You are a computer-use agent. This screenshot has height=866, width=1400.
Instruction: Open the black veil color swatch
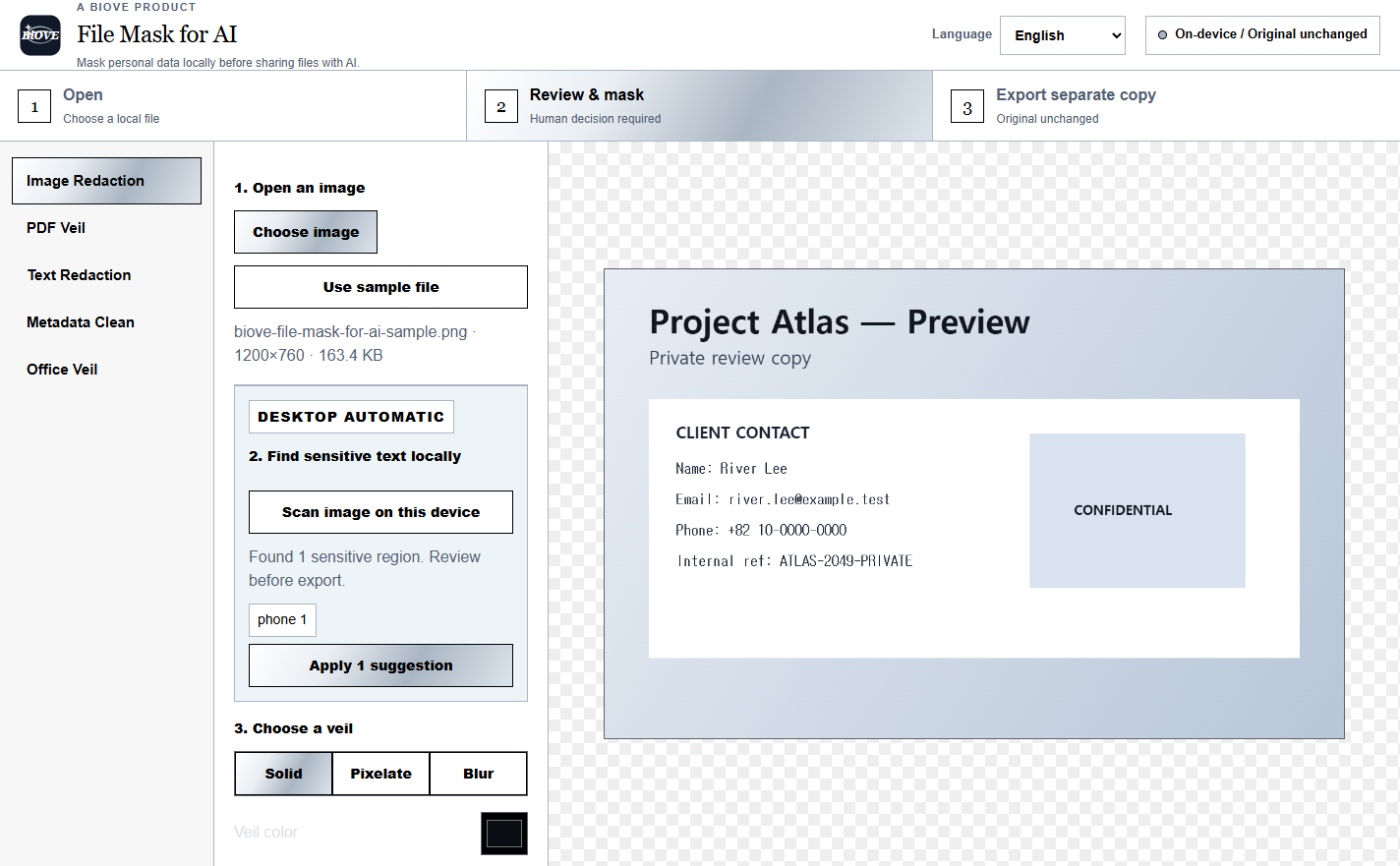[504, 834]
